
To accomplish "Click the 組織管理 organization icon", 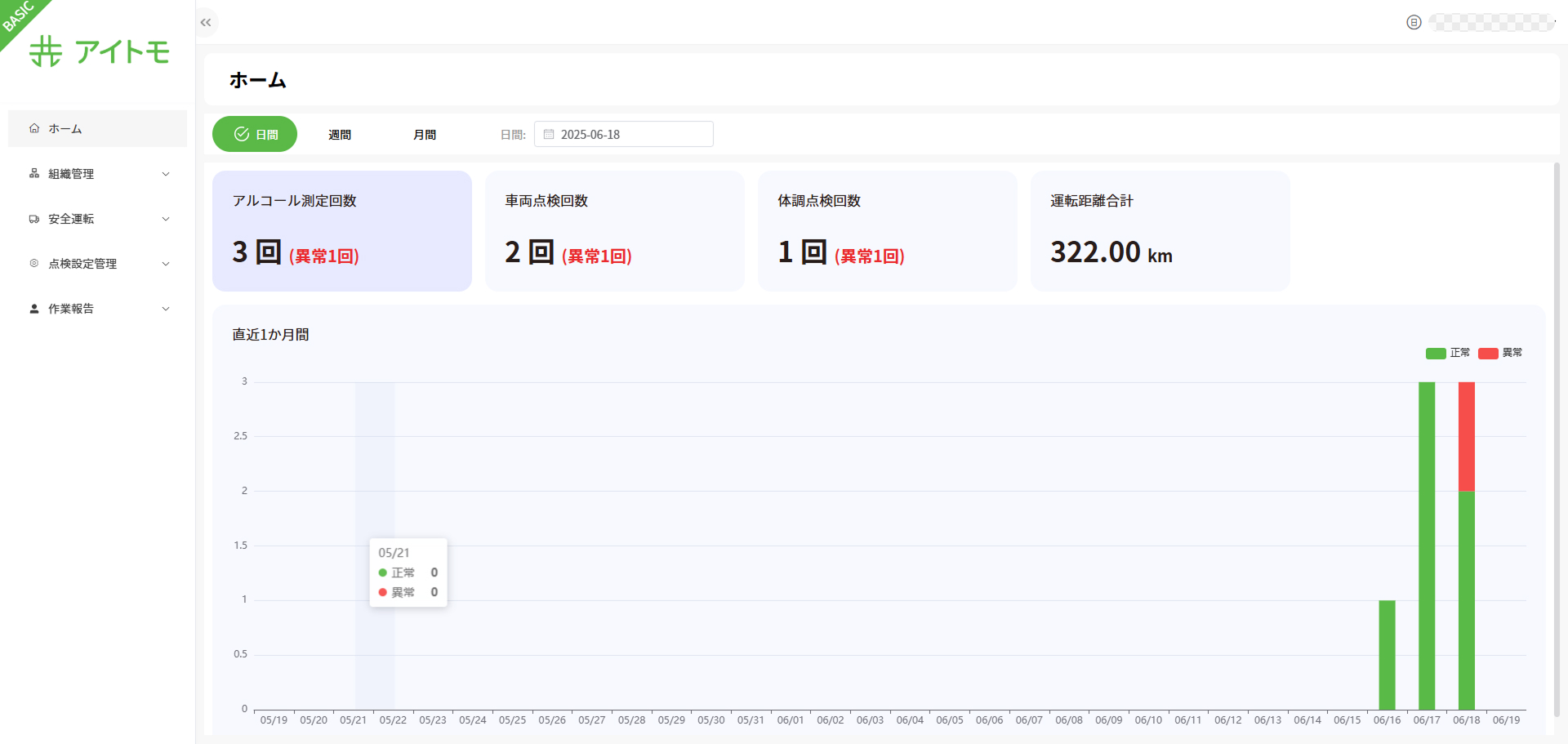I will pos(34,173).
